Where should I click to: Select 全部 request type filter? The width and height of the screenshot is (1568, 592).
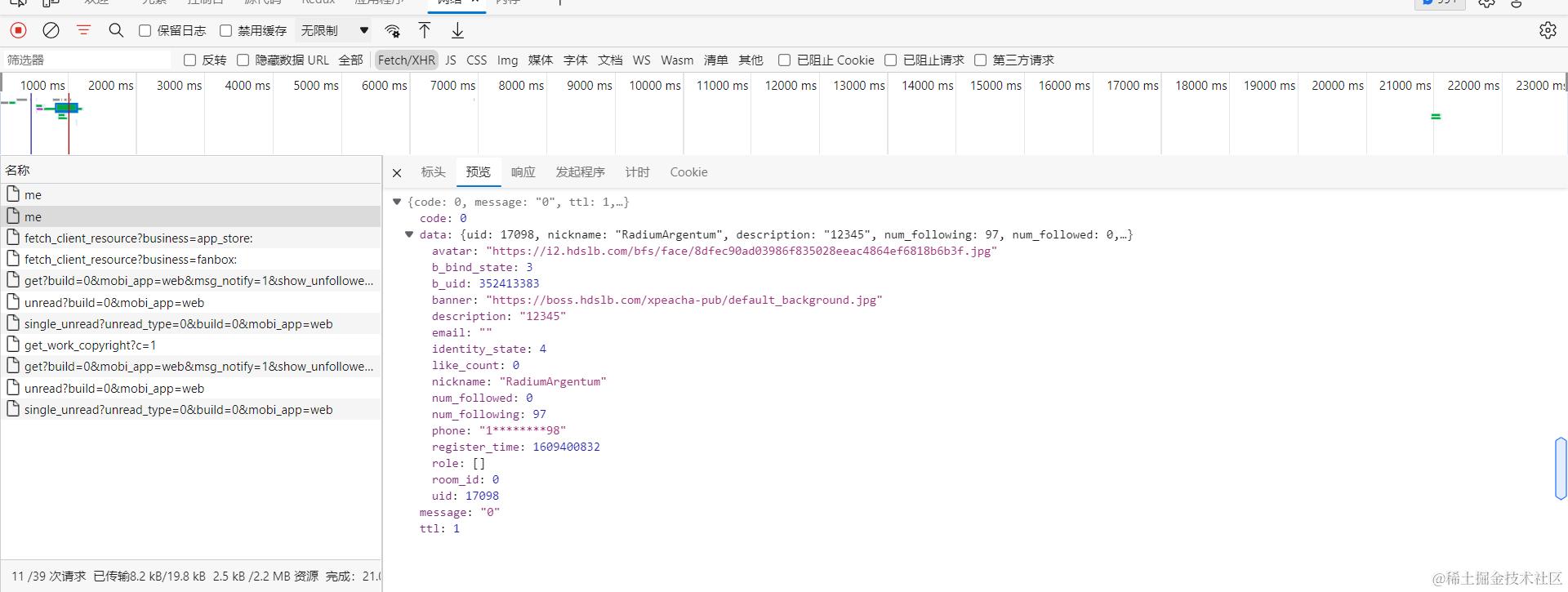pyautogui.click(x=351, y=60)
